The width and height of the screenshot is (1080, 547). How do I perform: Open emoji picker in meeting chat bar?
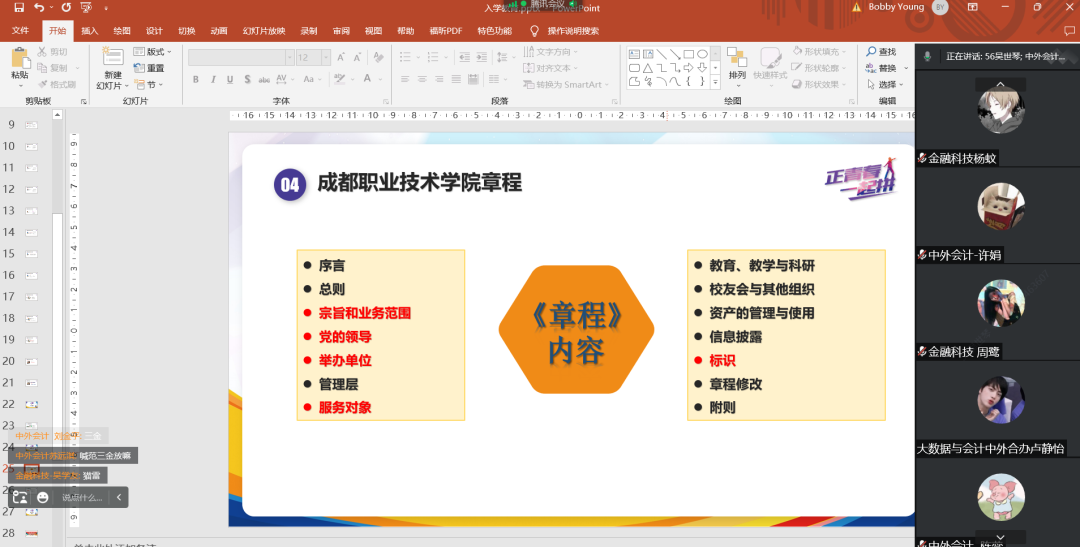(43, 497)
